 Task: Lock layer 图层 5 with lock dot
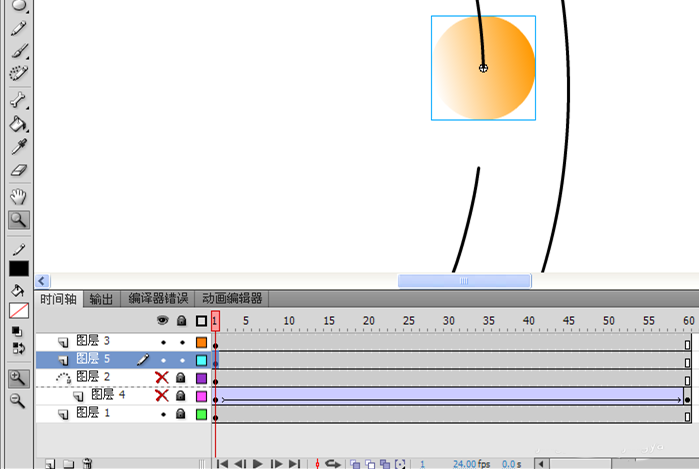(182, 360)
